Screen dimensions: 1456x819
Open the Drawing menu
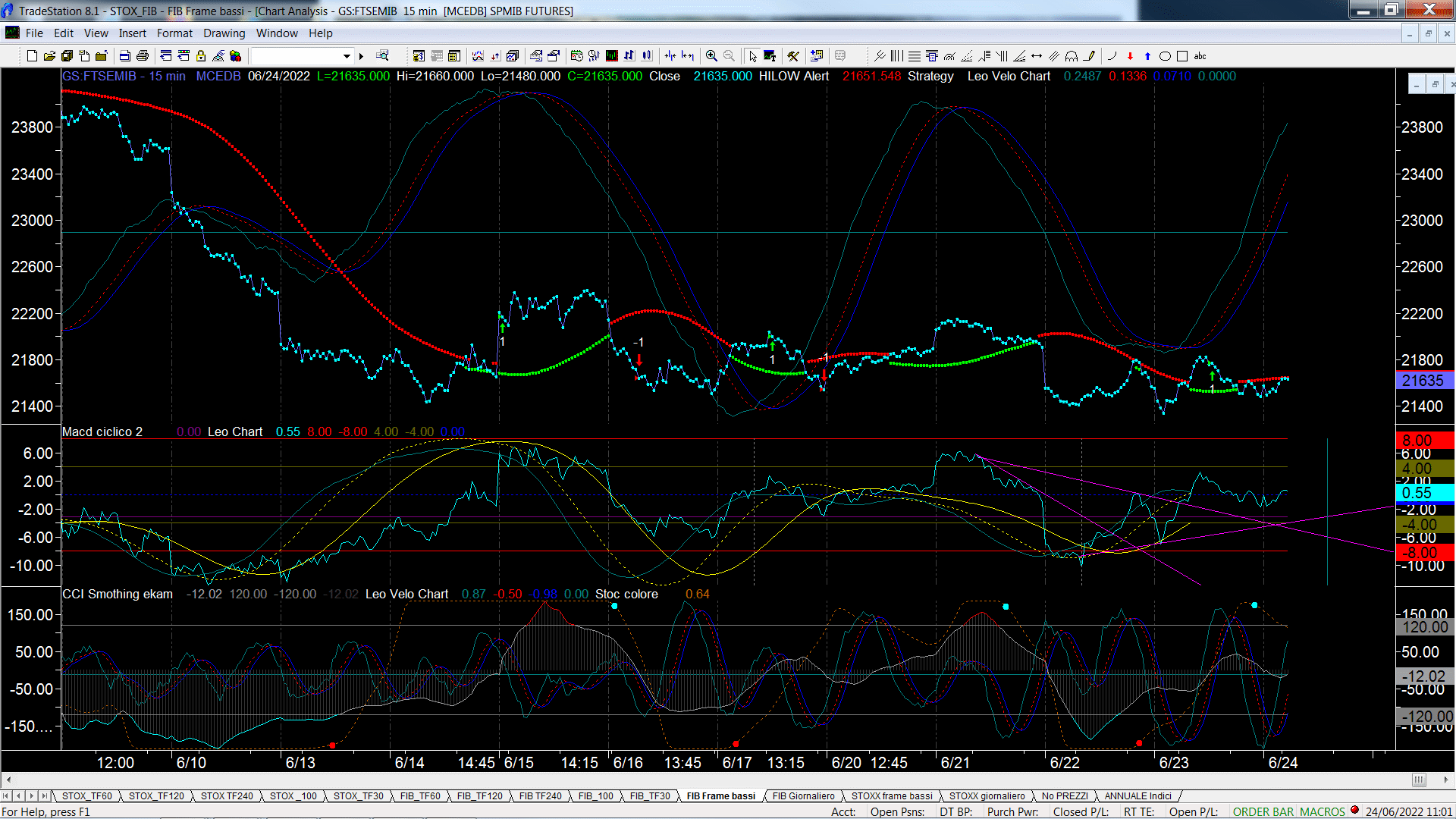pos(224,33)
